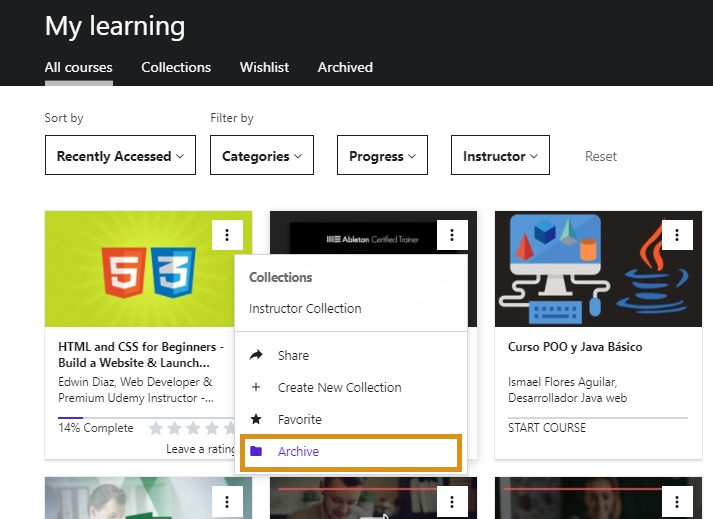Click three-dot menu on Ableton course card
The width and height of the screenshot is (713, 519).
(452, 236)
